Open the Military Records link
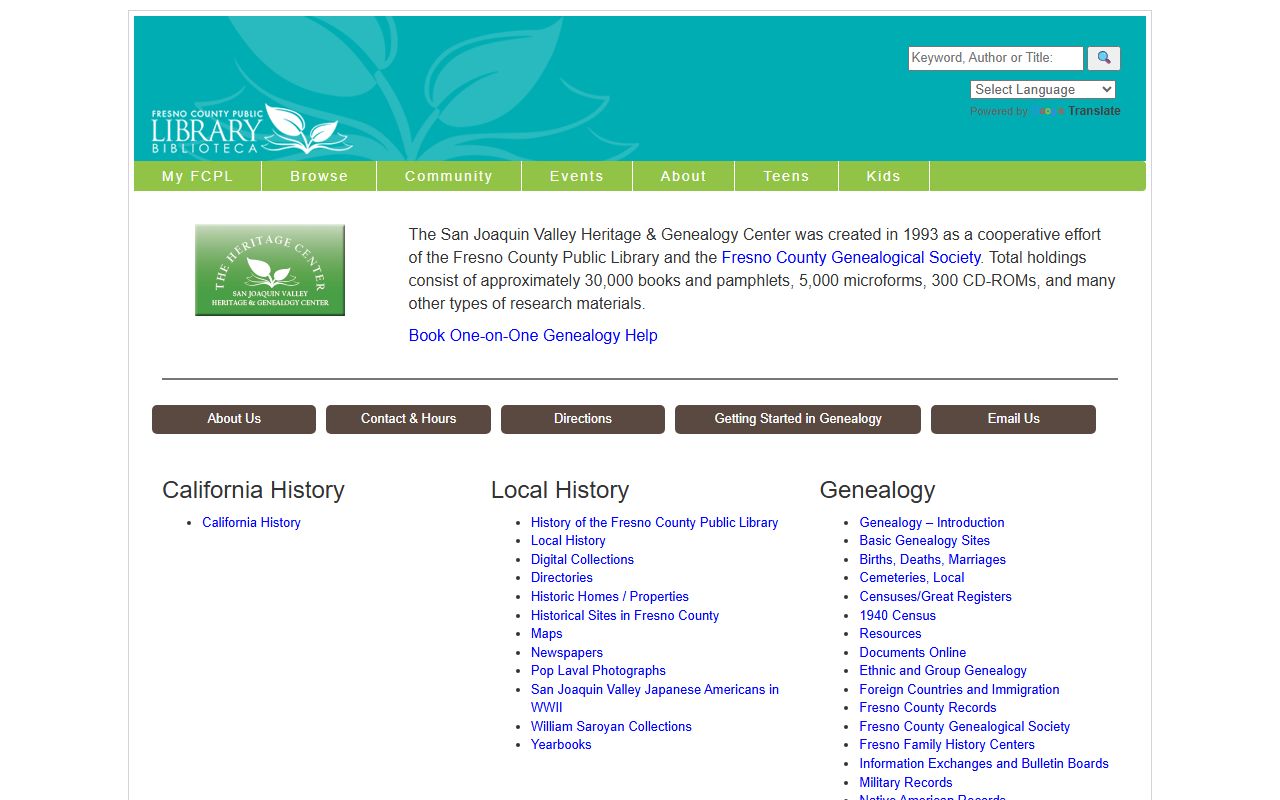 click(x=906, y=782)
